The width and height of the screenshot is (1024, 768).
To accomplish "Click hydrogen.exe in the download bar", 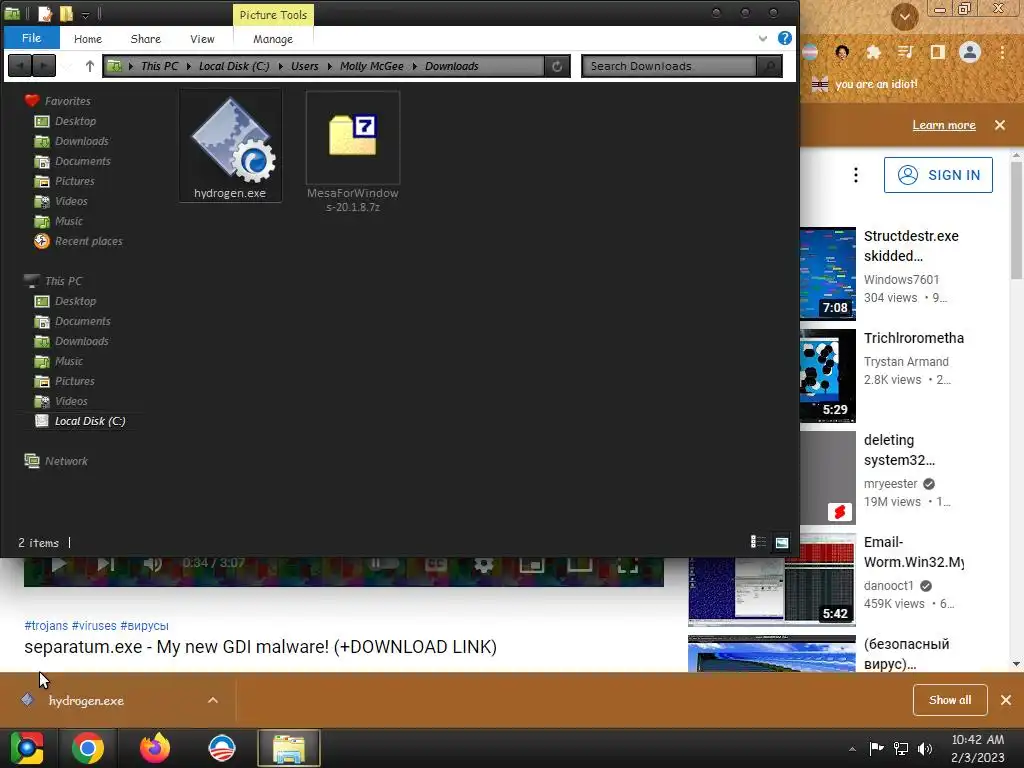I will pyautogui.click(x=86, y=701).
